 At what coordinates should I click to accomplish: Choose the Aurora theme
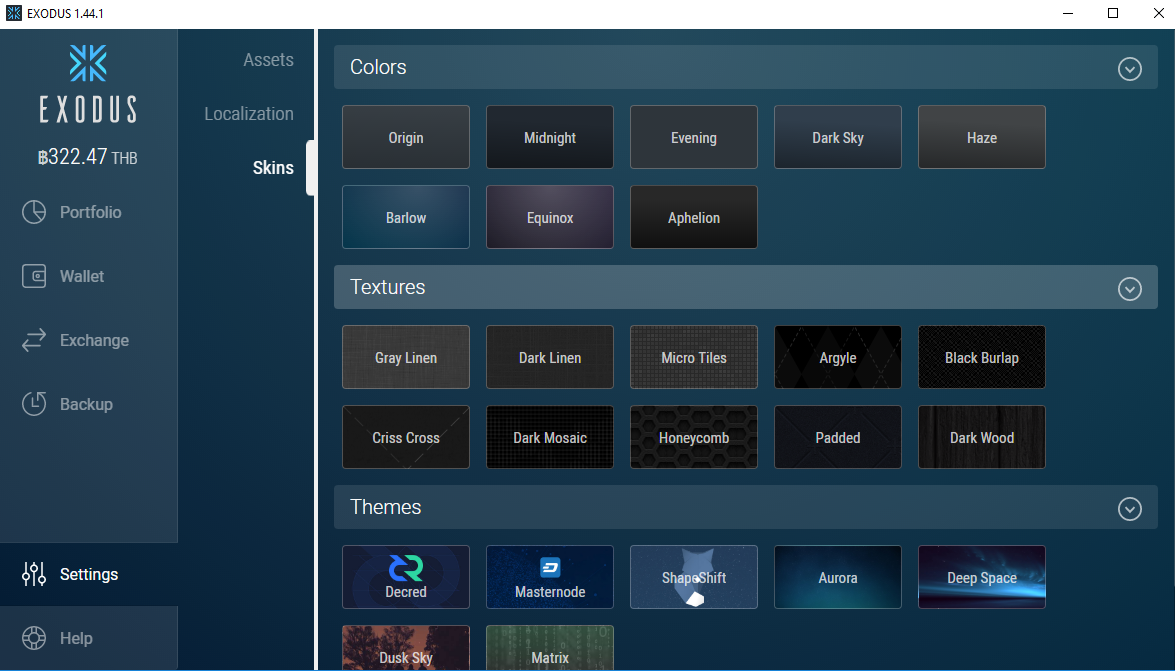pos(838,577)
